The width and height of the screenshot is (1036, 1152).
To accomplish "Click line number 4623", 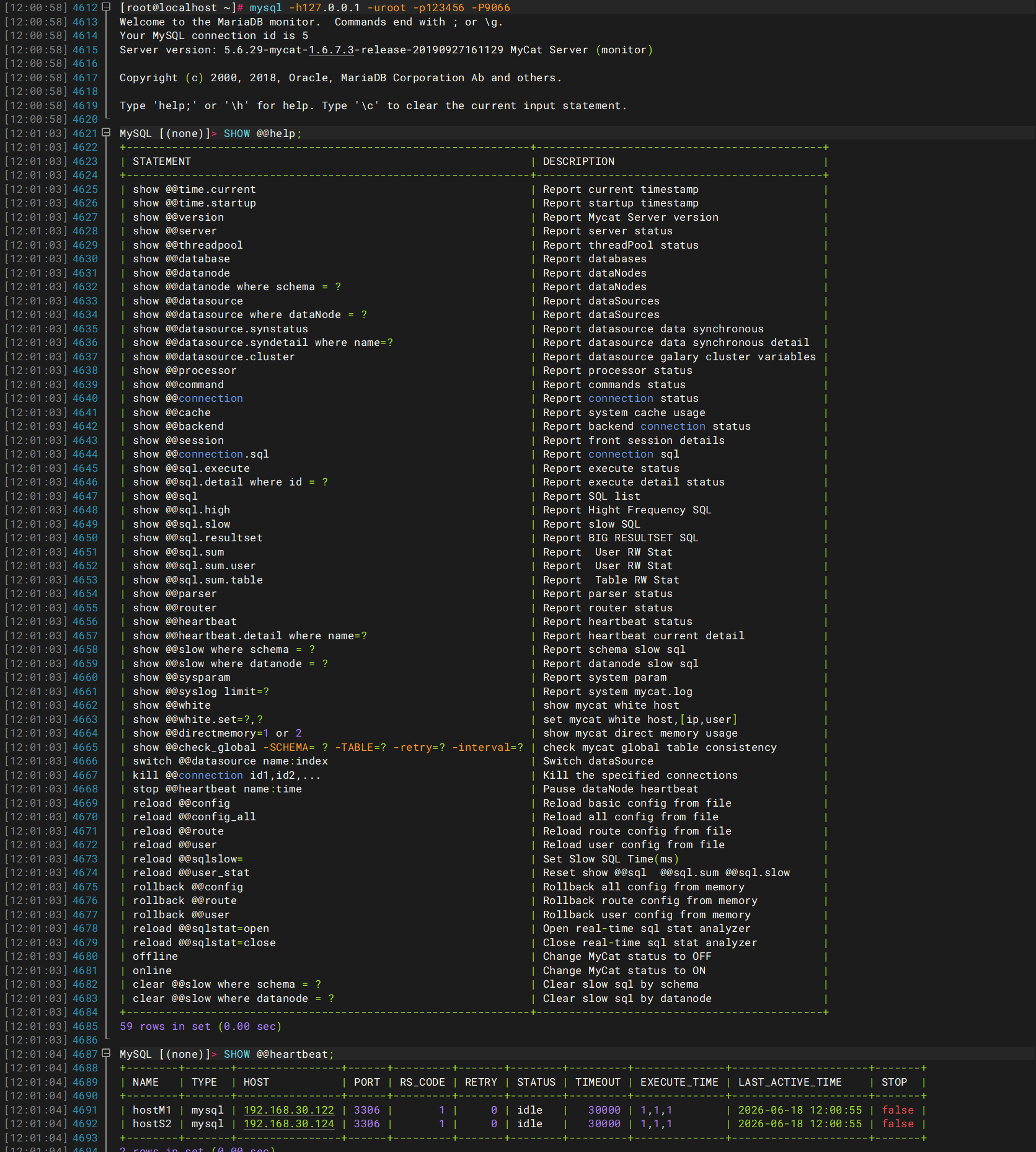I will click(x=85, y=161).
